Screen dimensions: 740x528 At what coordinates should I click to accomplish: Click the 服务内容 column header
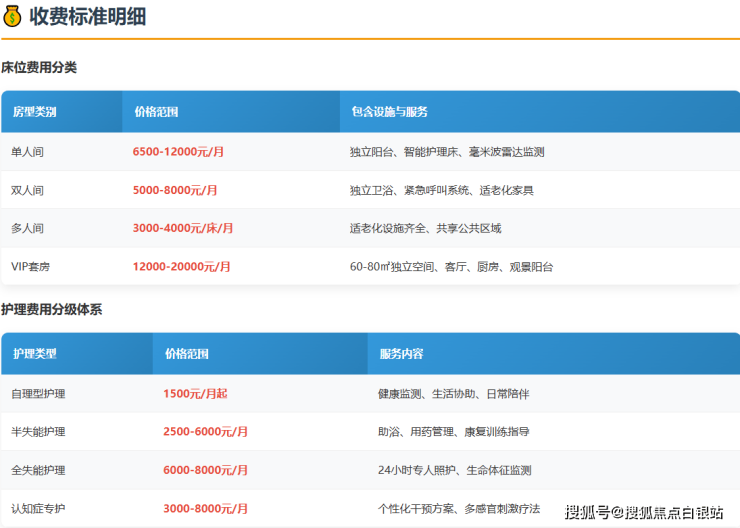(401, 354)
